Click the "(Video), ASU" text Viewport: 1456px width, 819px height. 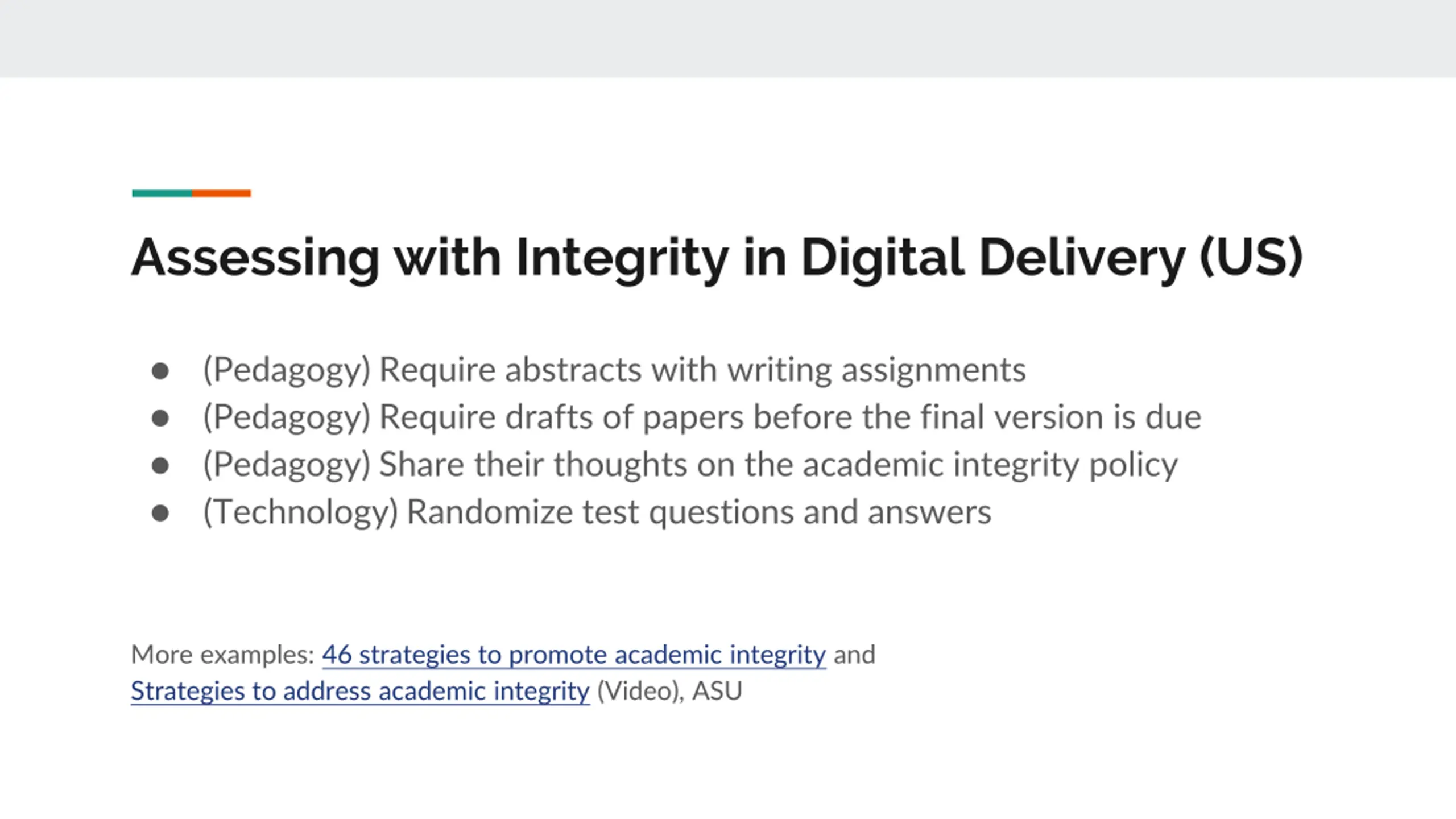click(x=669, y=692)
